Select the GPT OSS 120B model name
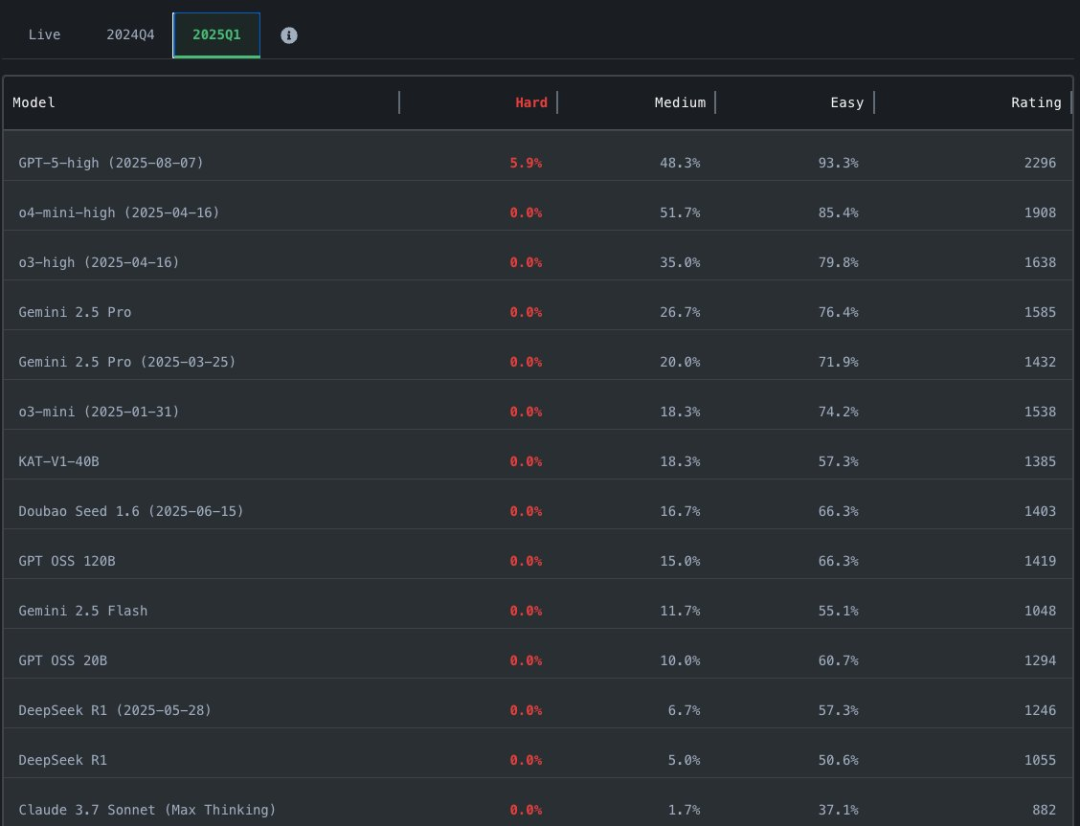The image size is (1080, 826). pyautogui.click(x=67, y=561)
